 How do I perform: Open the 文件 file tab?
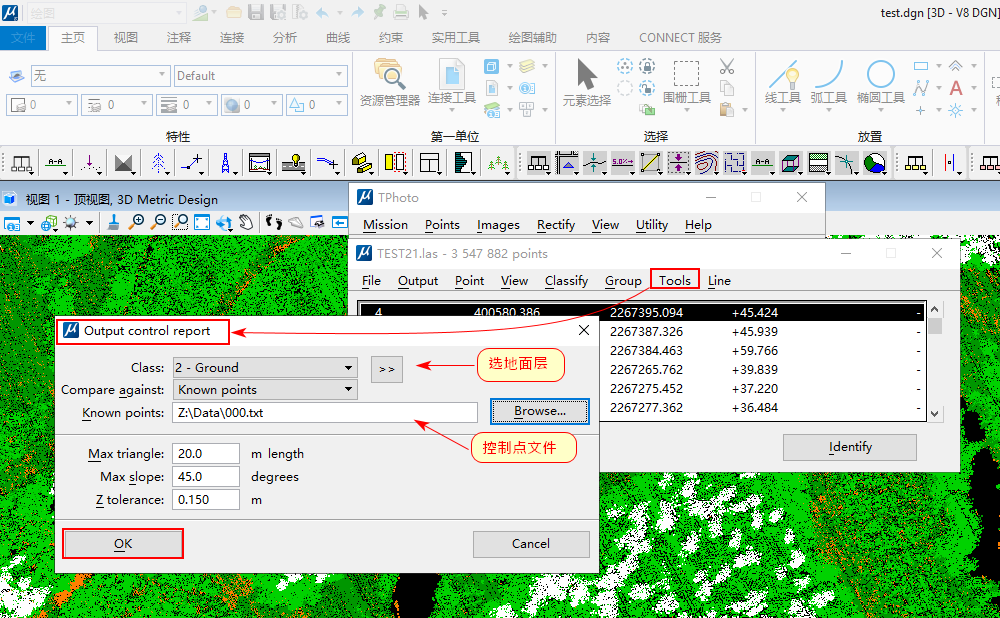[x=23, y=38]
